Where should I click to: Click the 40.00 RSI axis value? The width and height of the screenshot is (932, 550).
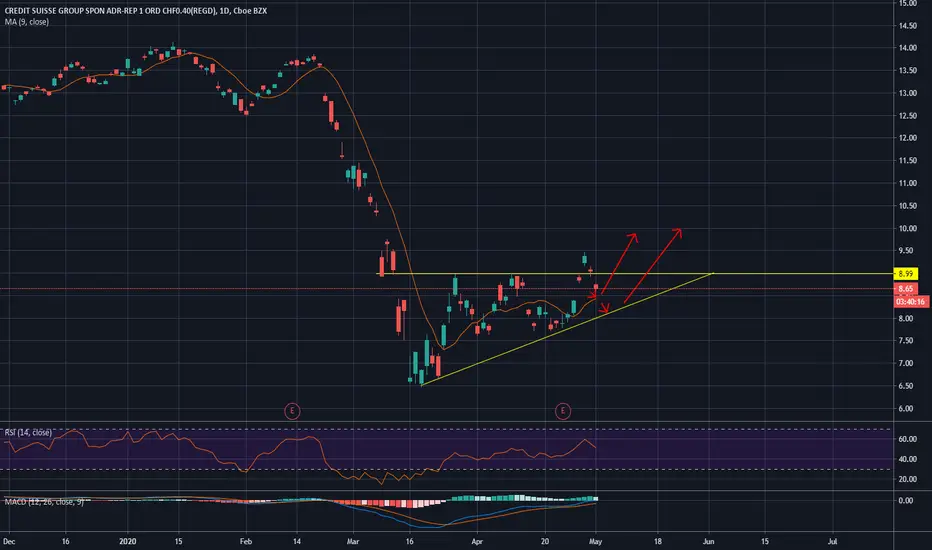click(x=908, y=460)
